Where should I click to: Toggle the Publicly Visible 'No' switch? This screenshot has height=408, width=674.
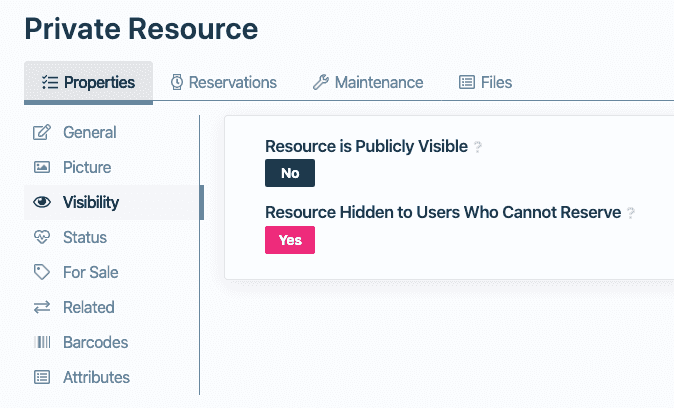click(x=290, y=173)
